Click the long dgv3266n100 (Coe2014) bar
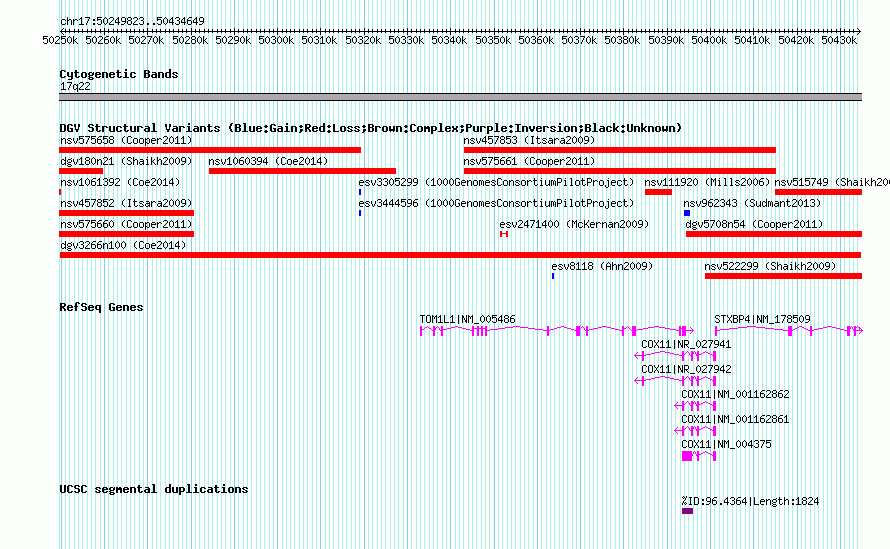The image size is (890, 549). click(x=460, y=255)
